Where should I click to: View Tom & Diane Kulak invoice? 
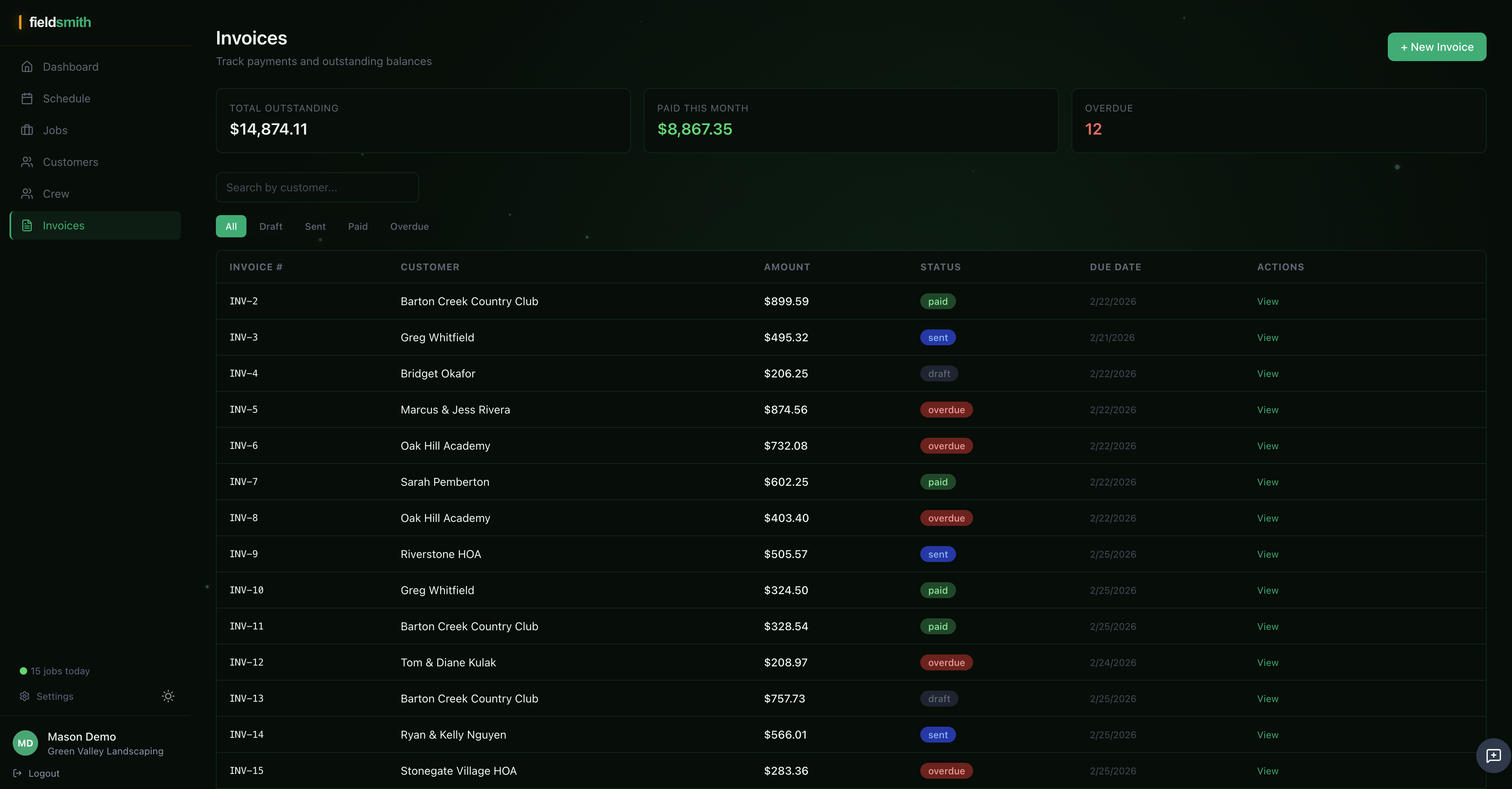[1268, 663]
